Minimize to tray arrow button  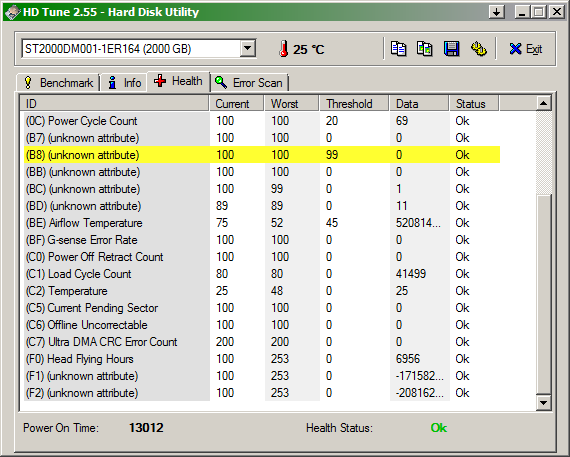tap(497, 12)
